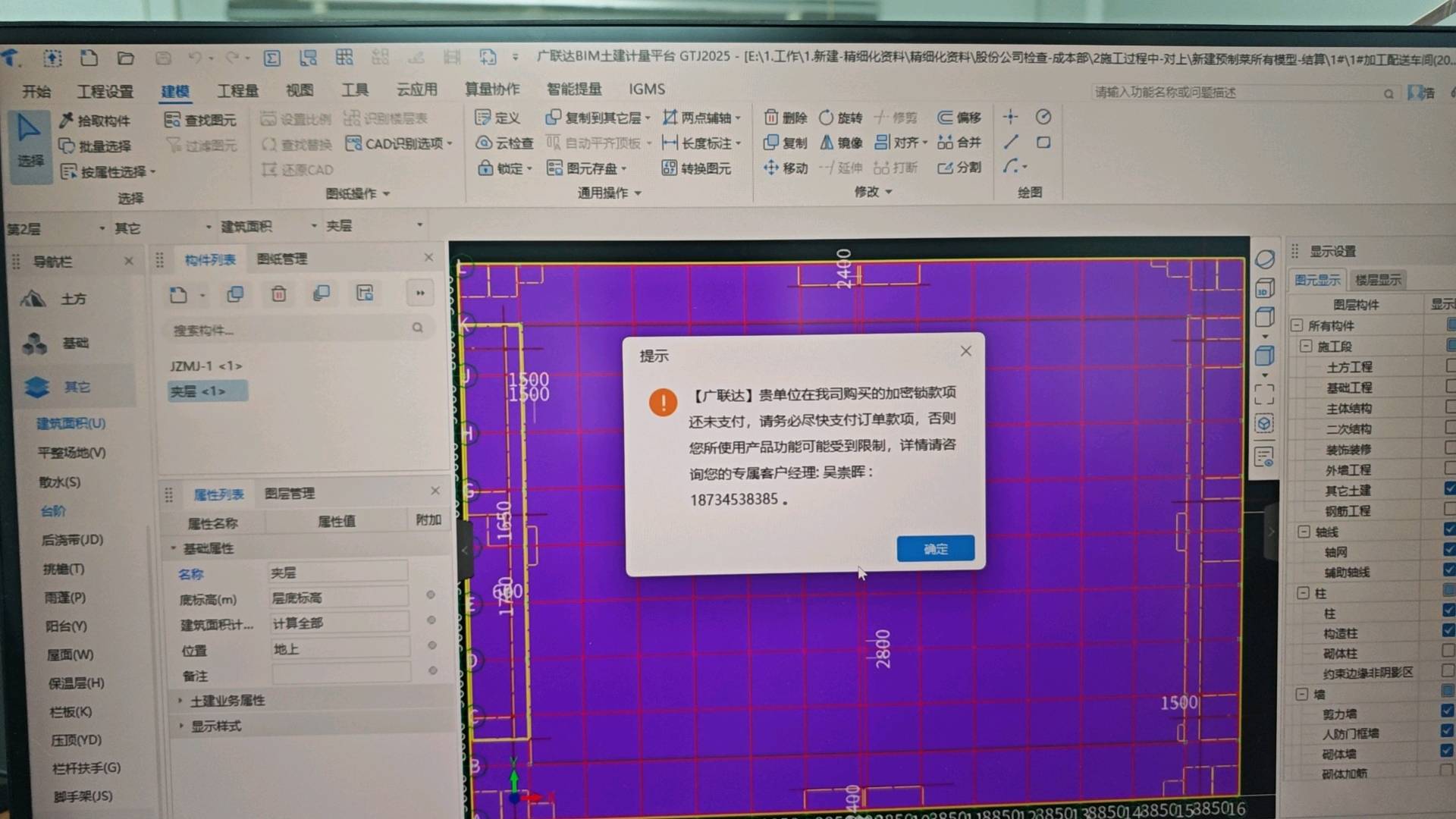The width and height of the screenshot is (1456, 819).
Task: Close the 提示 dialog with X
Action: point(965,351)
